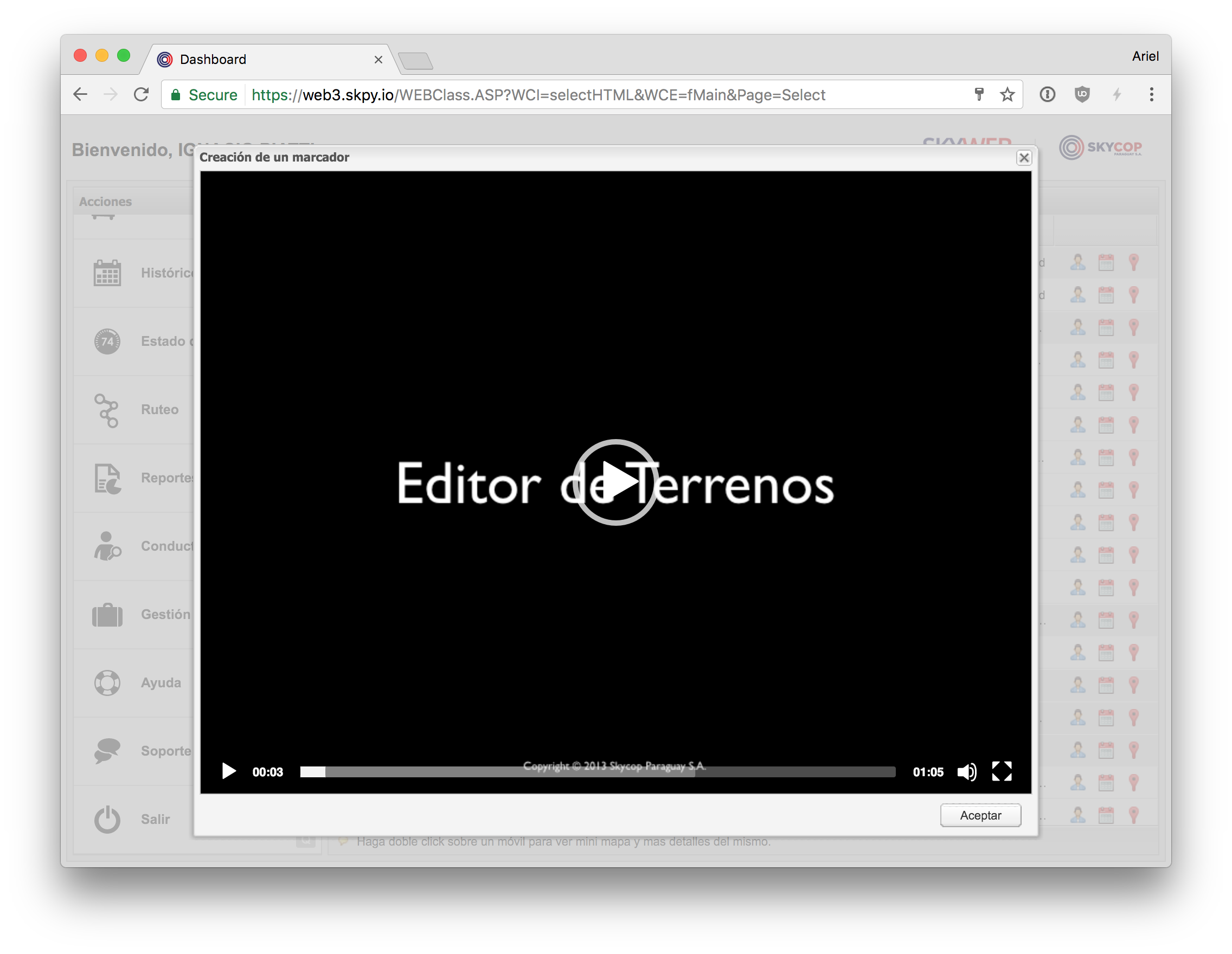Click the Ruteo routing icon

coord(107,410)
